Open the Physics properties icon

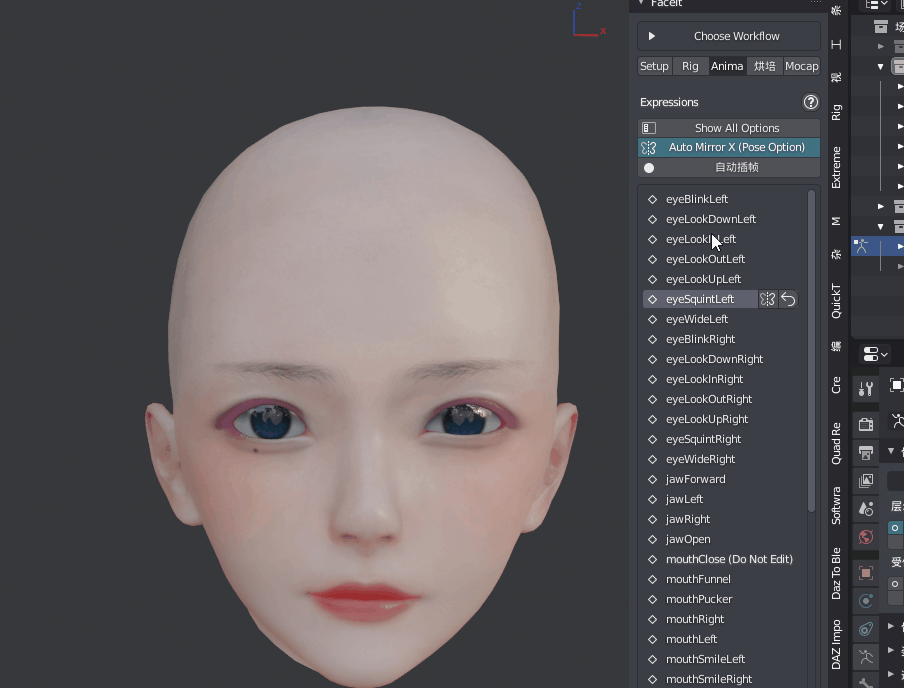click(865, 601)
